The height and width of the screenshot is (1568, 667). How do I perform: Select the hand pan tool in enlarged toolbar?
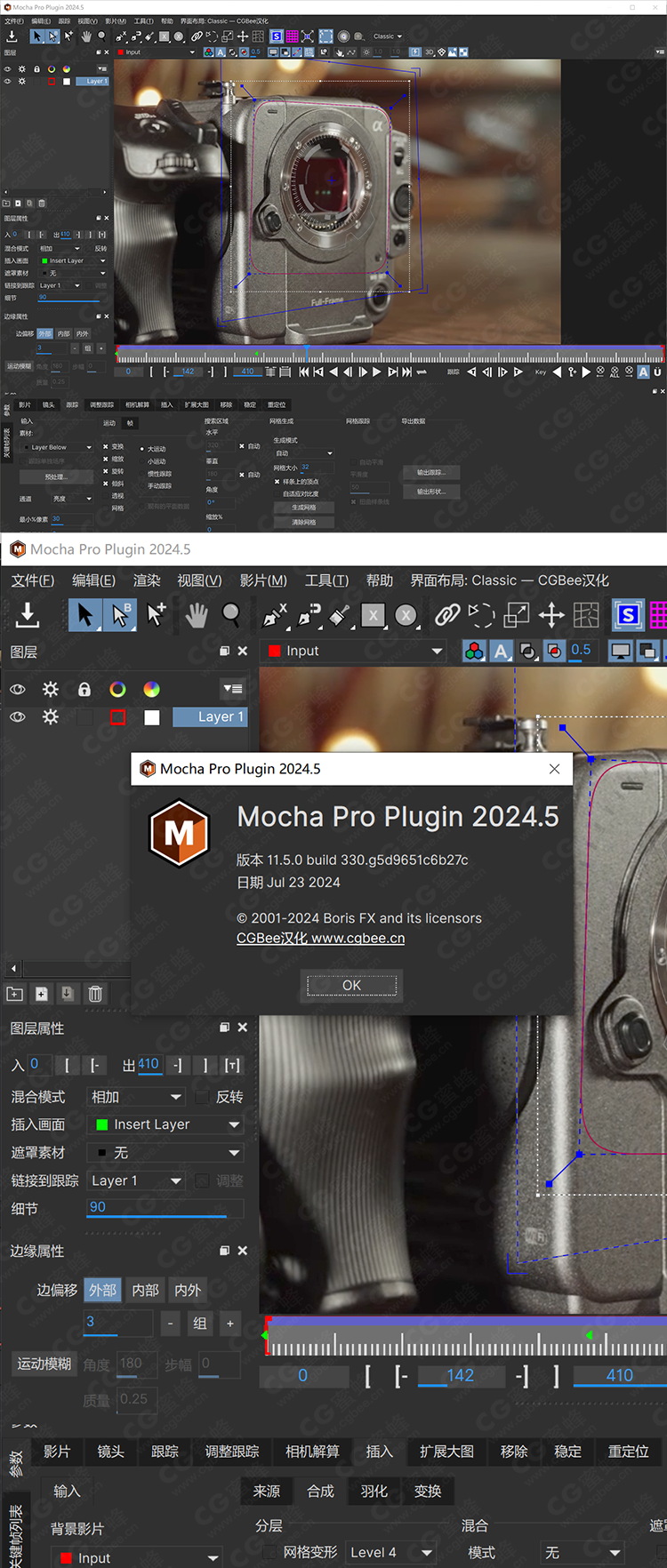(x=196, y=614)
